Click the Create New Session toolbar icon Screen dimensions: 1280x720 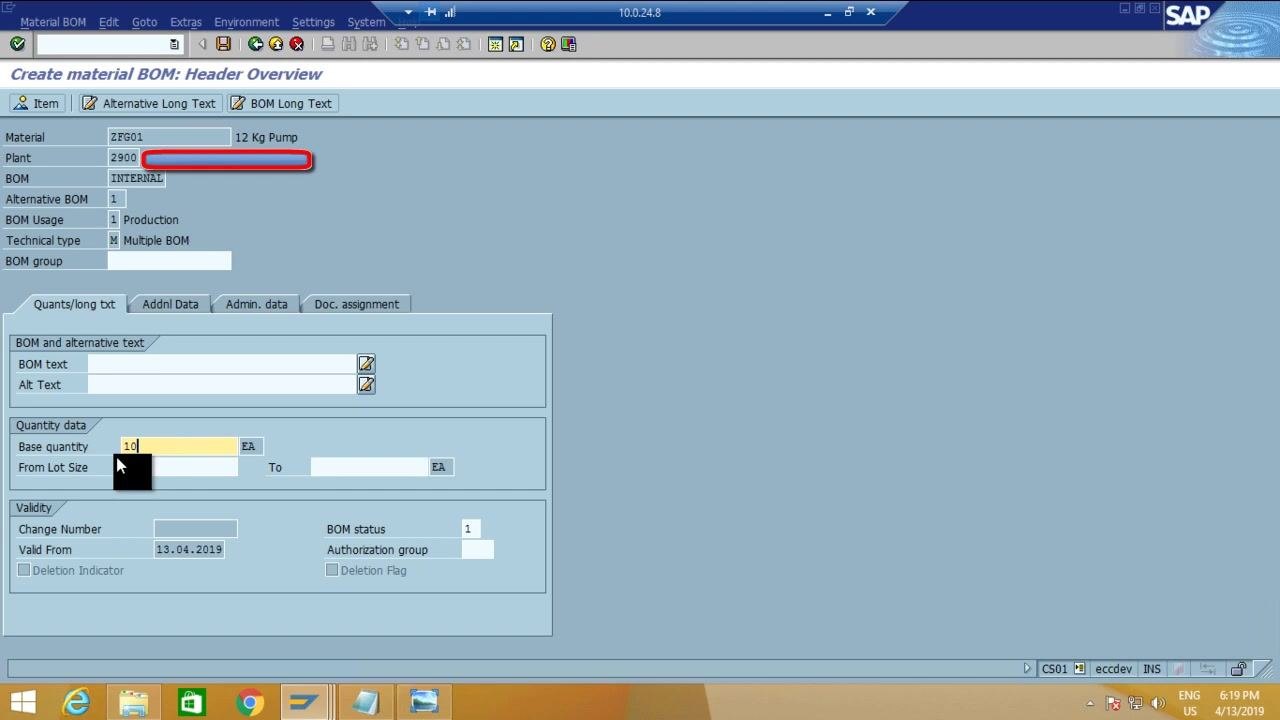point(495,44)
